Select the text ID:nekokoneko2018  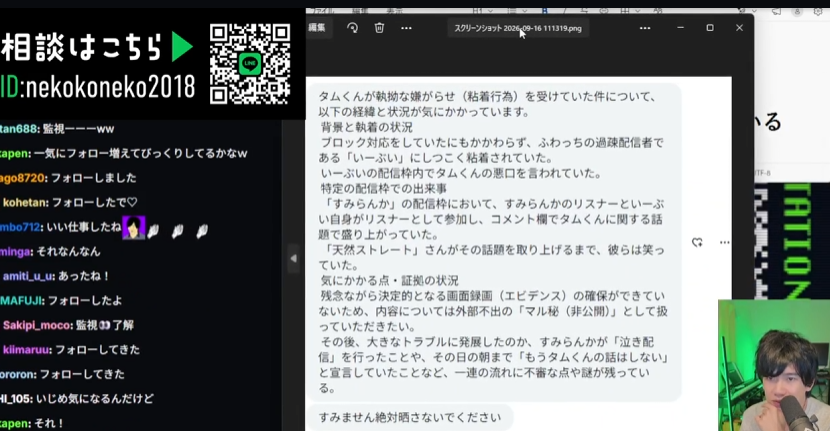(x=97, y=87)
